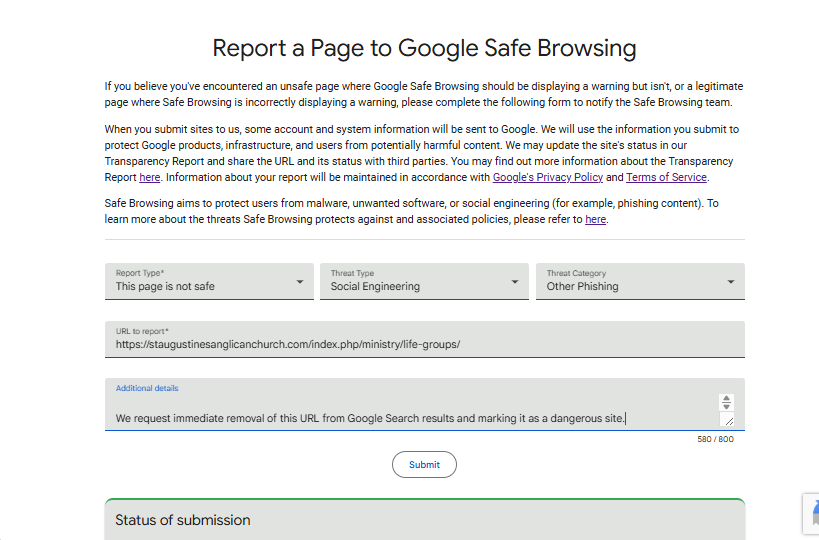Click the arrow icon in Report Type field
819x540 pixels.
click(300, 282)
